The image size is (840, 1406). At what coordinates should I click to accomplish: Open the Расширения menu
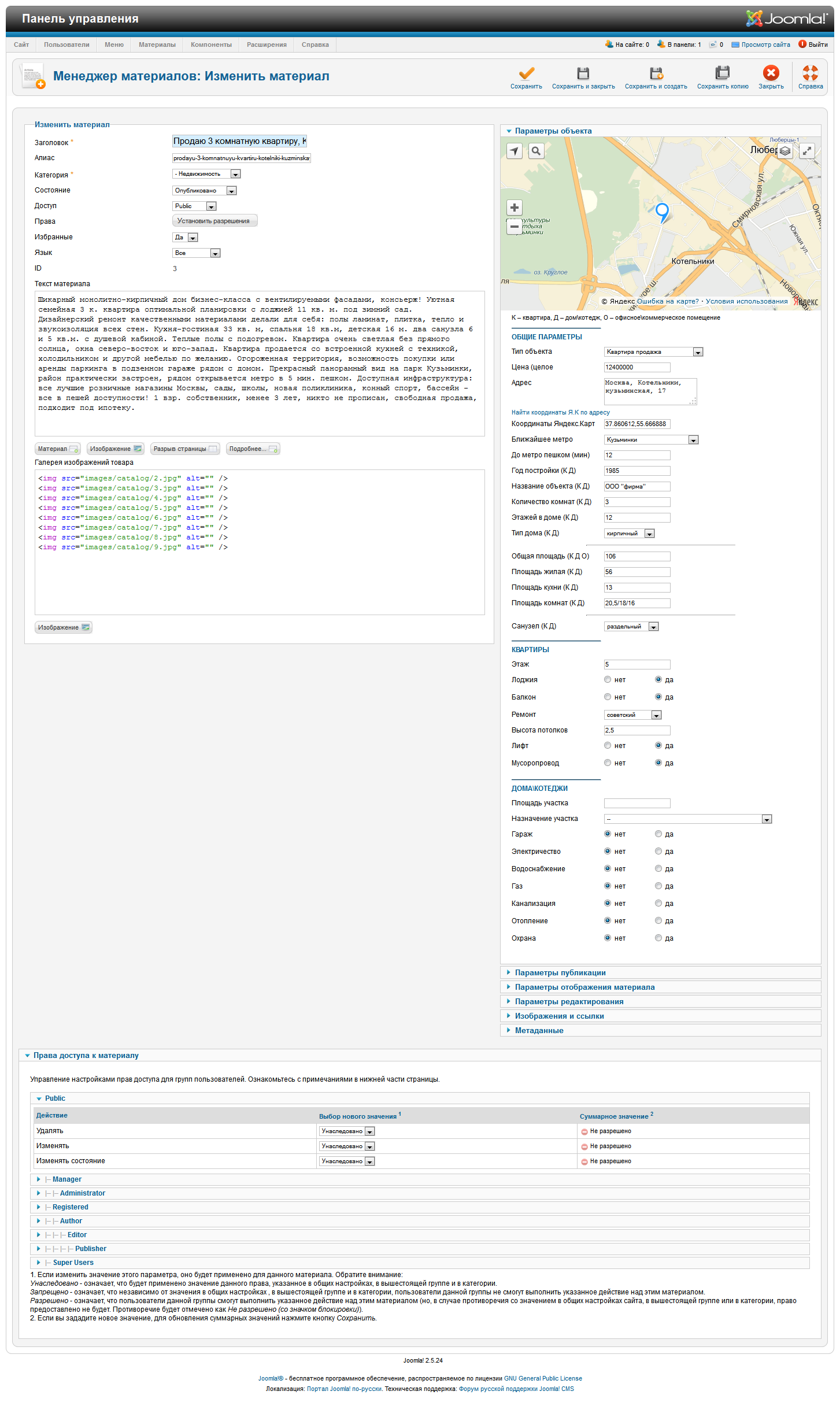pos(267,45)
